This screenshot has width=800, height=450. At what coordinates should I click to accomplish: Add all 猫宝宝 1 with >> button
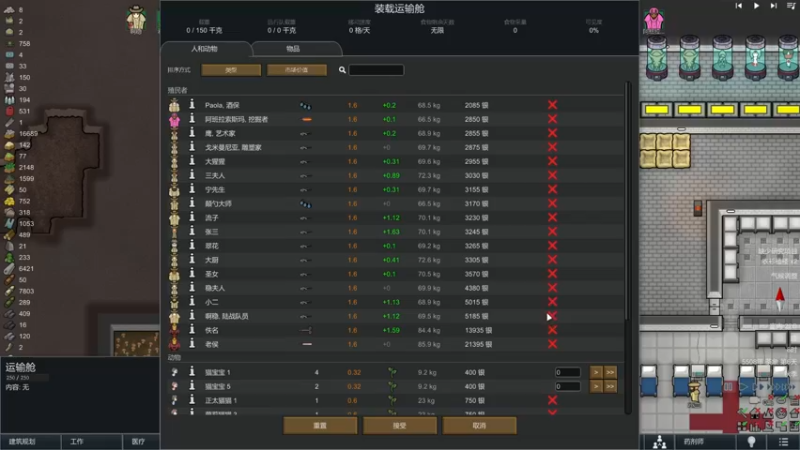[610, 372]
